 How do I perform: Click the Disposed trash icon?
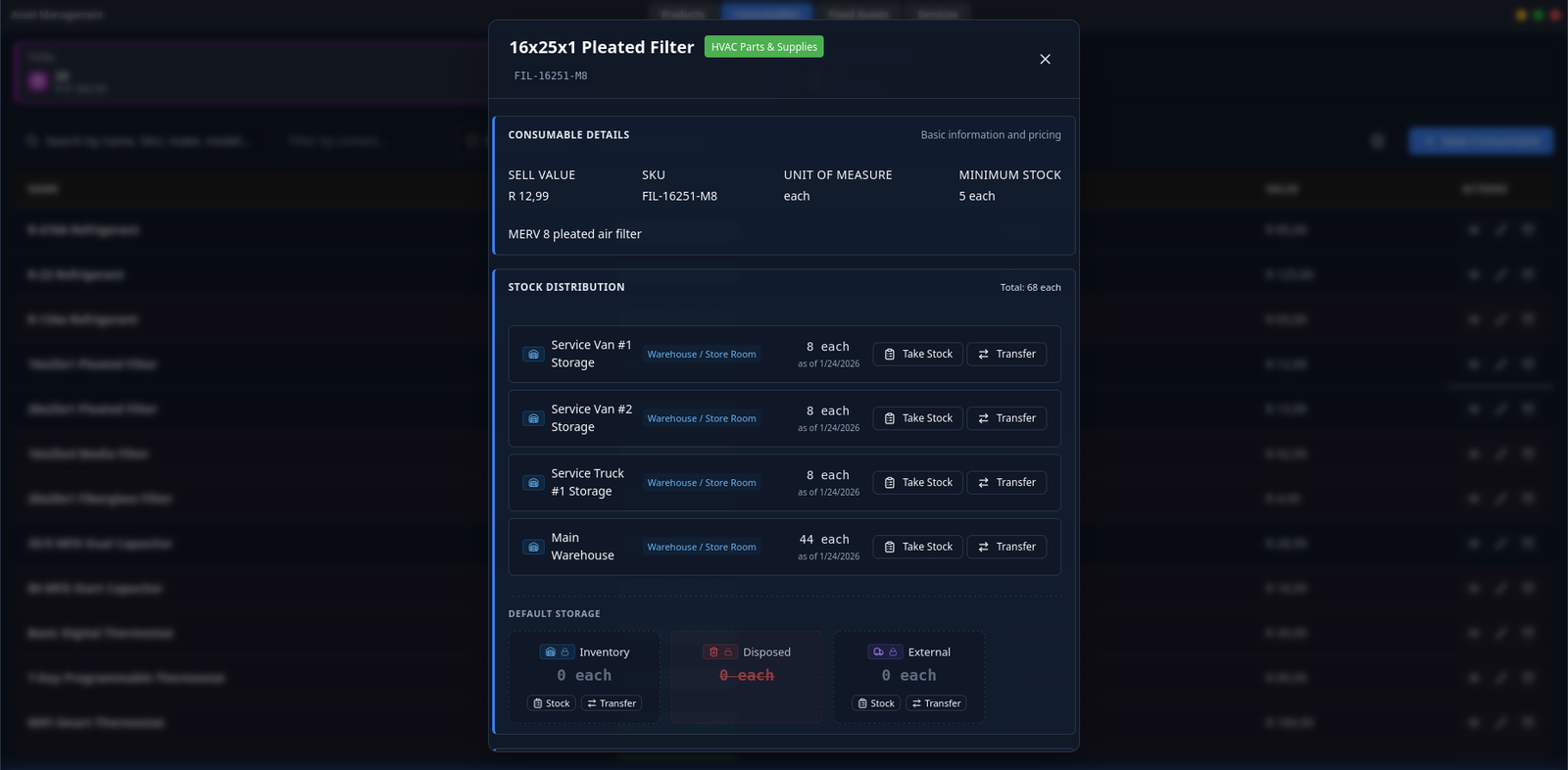[x=714, y=652]
